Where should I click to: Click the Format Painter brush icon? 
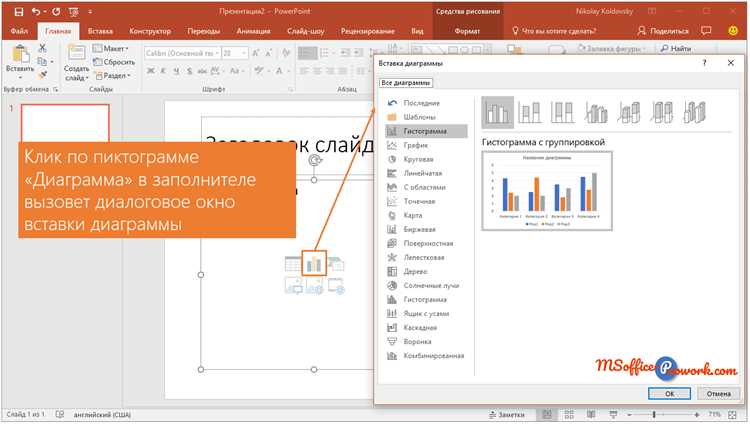43,75
